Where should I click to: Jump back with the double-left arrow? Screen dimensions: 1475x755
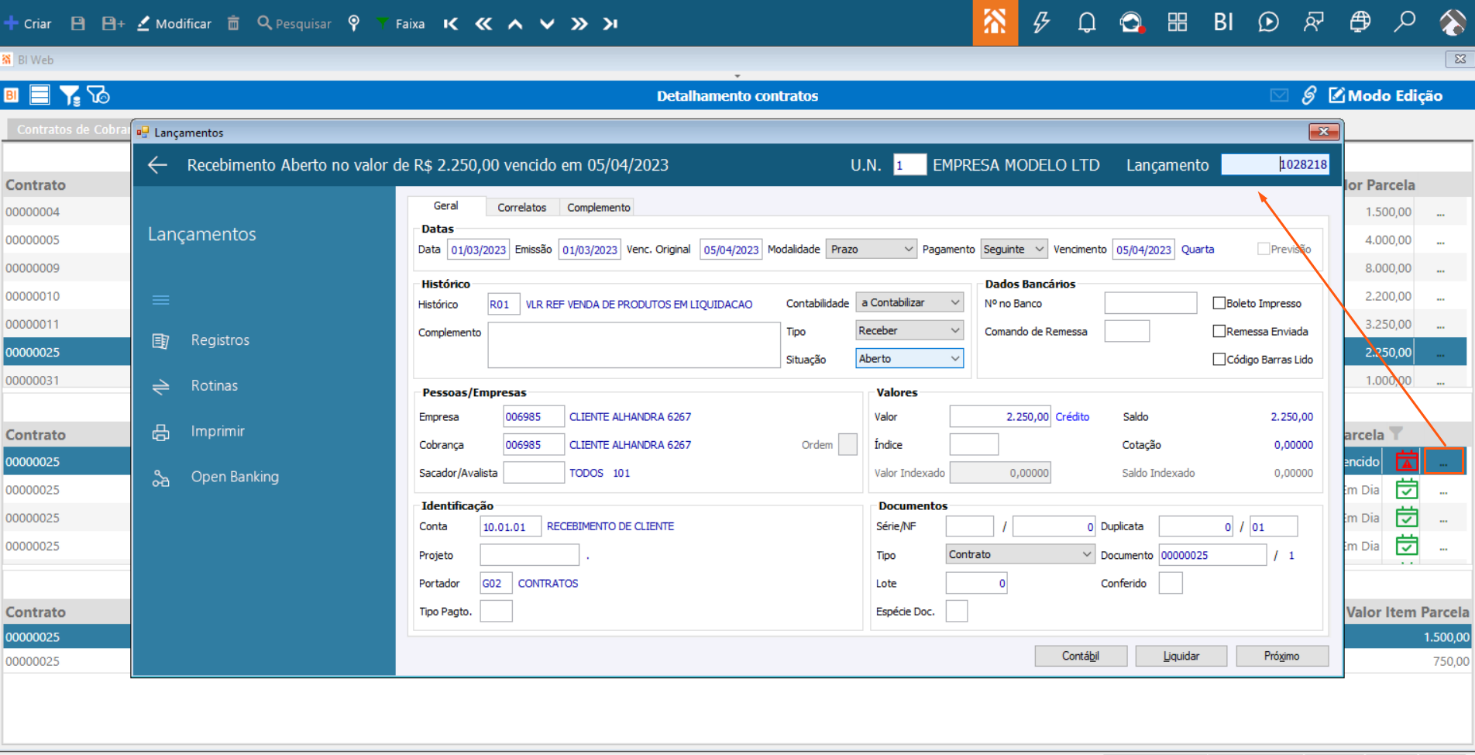coord(484,24)
